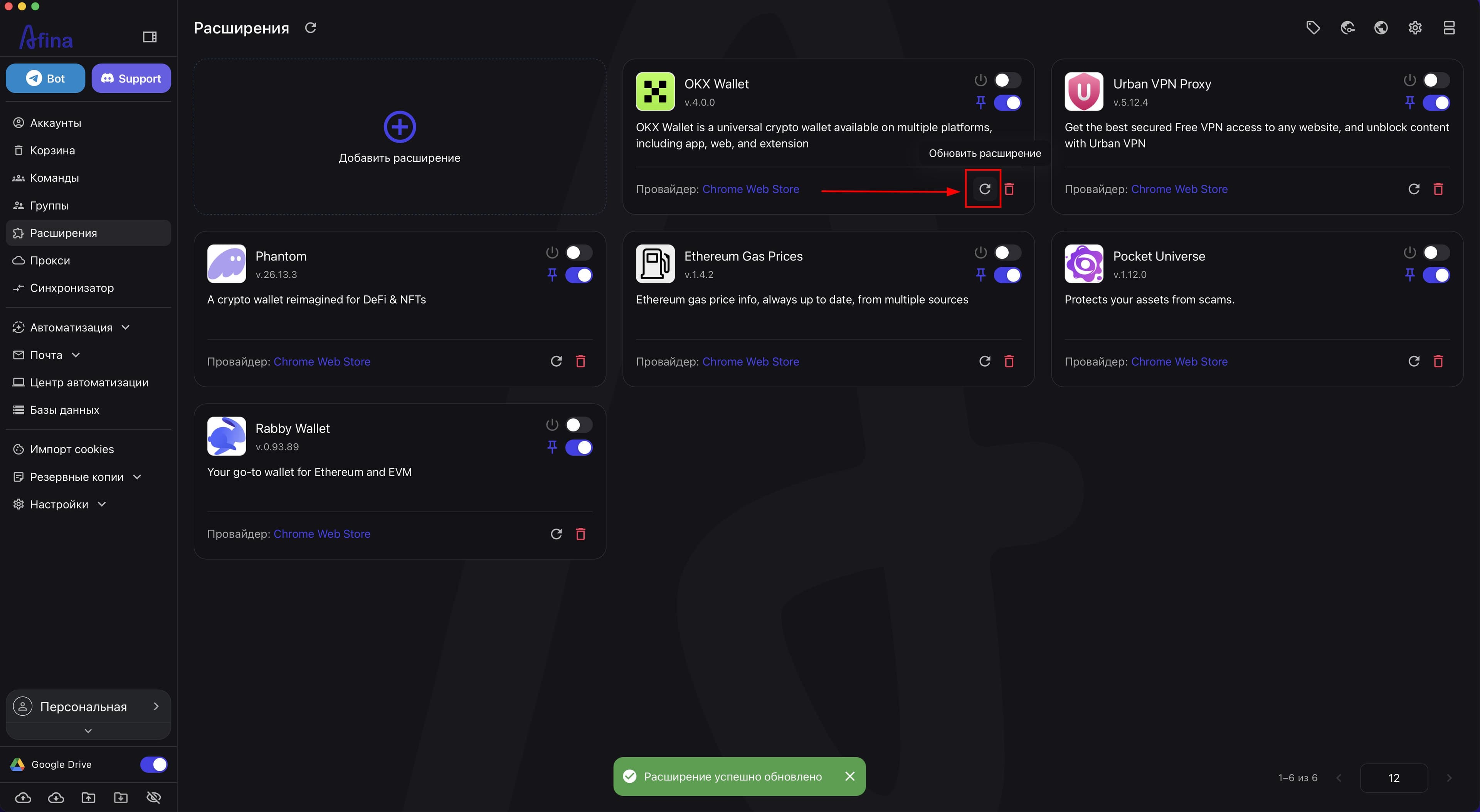This screenshot has width=1480, height=812.
Task: Open Корзина in the sidebar
Action: 88,151
